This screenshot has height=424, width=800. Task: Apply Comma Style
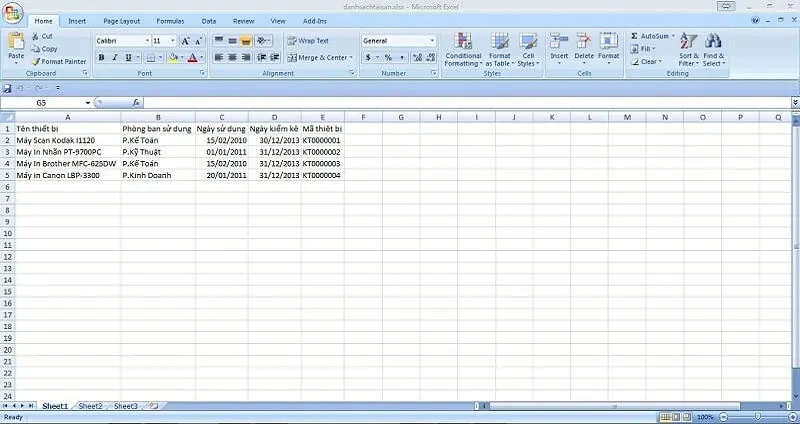pos(402,58)
